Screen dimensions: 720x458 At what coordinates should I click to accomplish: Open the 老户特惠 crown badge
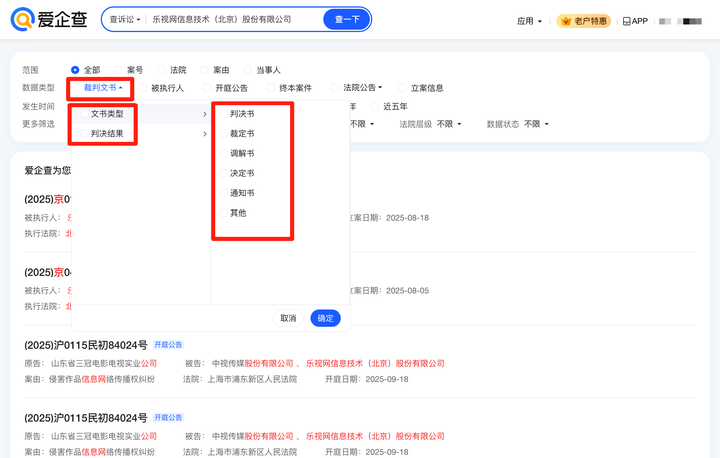pyautogui.click(x=584, y=21)
